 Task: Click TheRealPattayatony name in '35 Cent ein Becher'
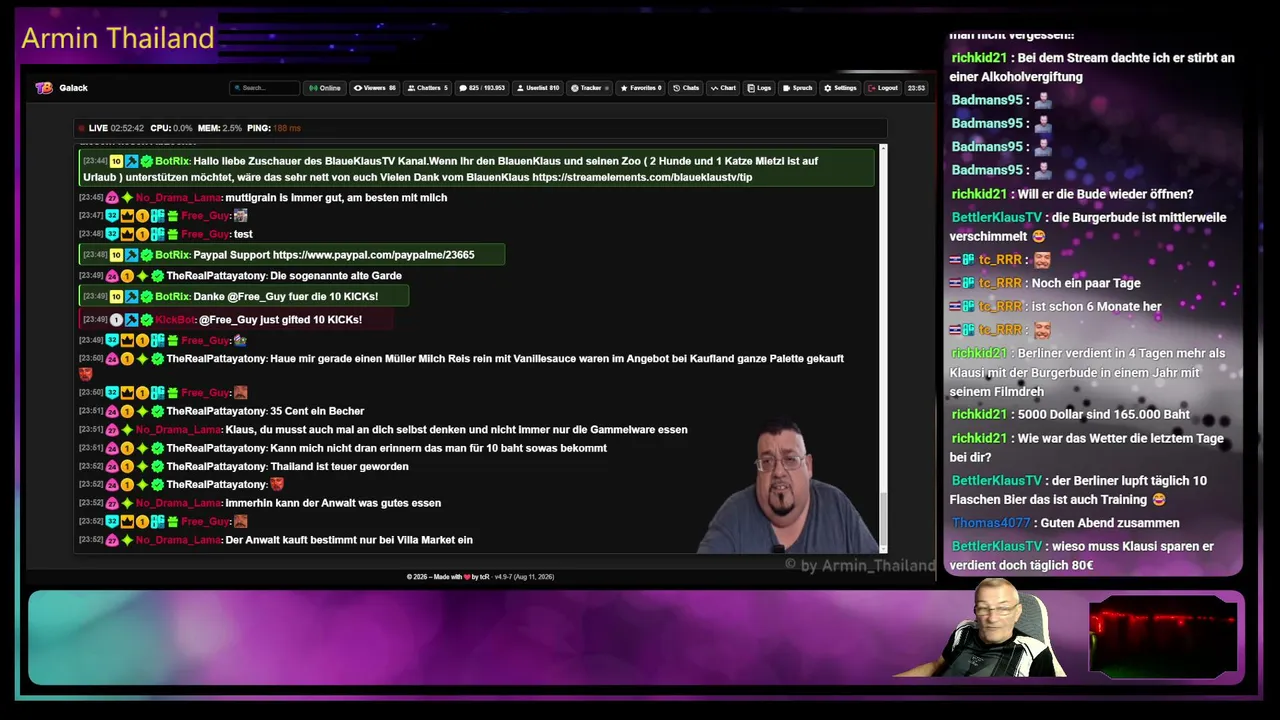[x=216, y=411]
